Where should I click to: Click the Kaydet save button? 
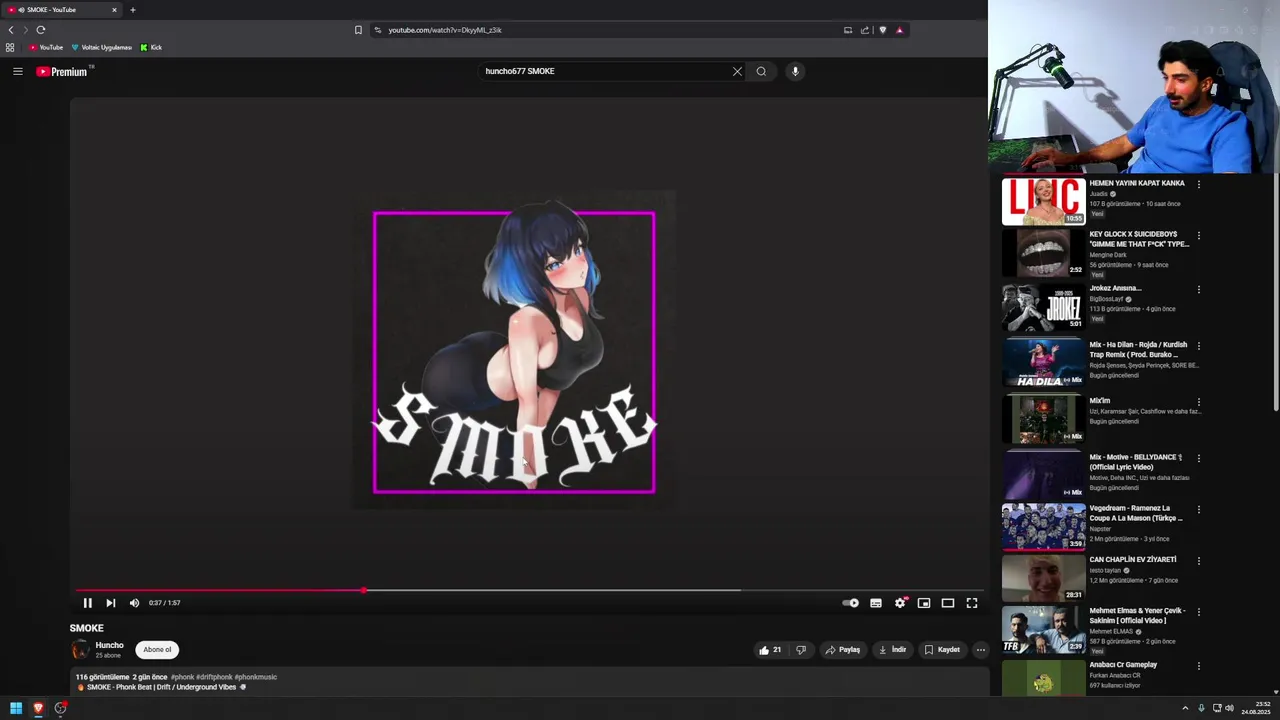(942, 650)
